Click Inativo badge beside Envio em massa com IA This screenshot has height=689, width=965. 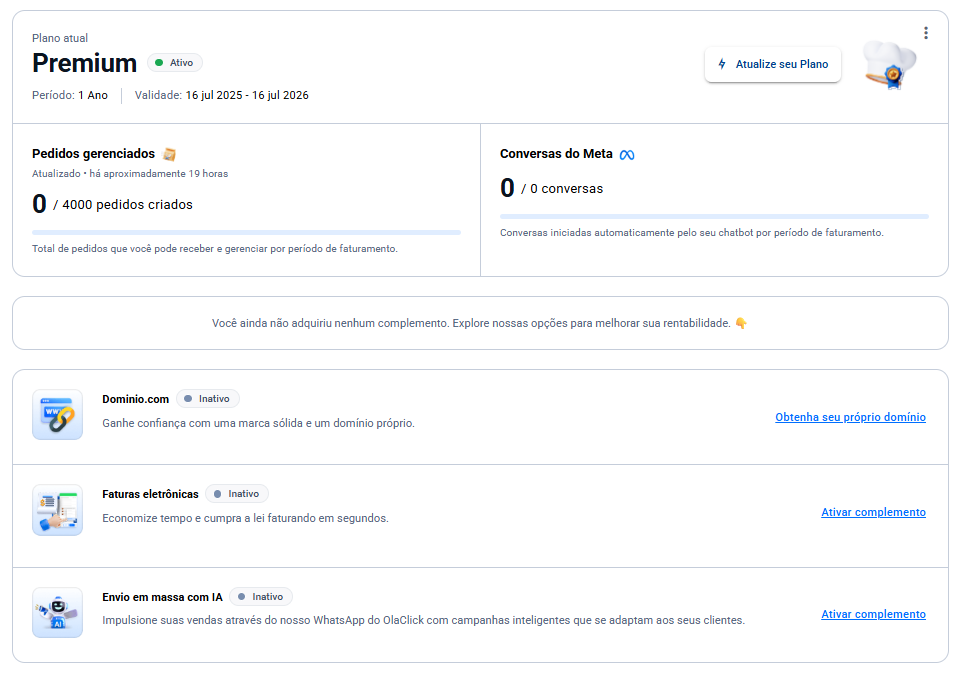[x=261, y=597]
